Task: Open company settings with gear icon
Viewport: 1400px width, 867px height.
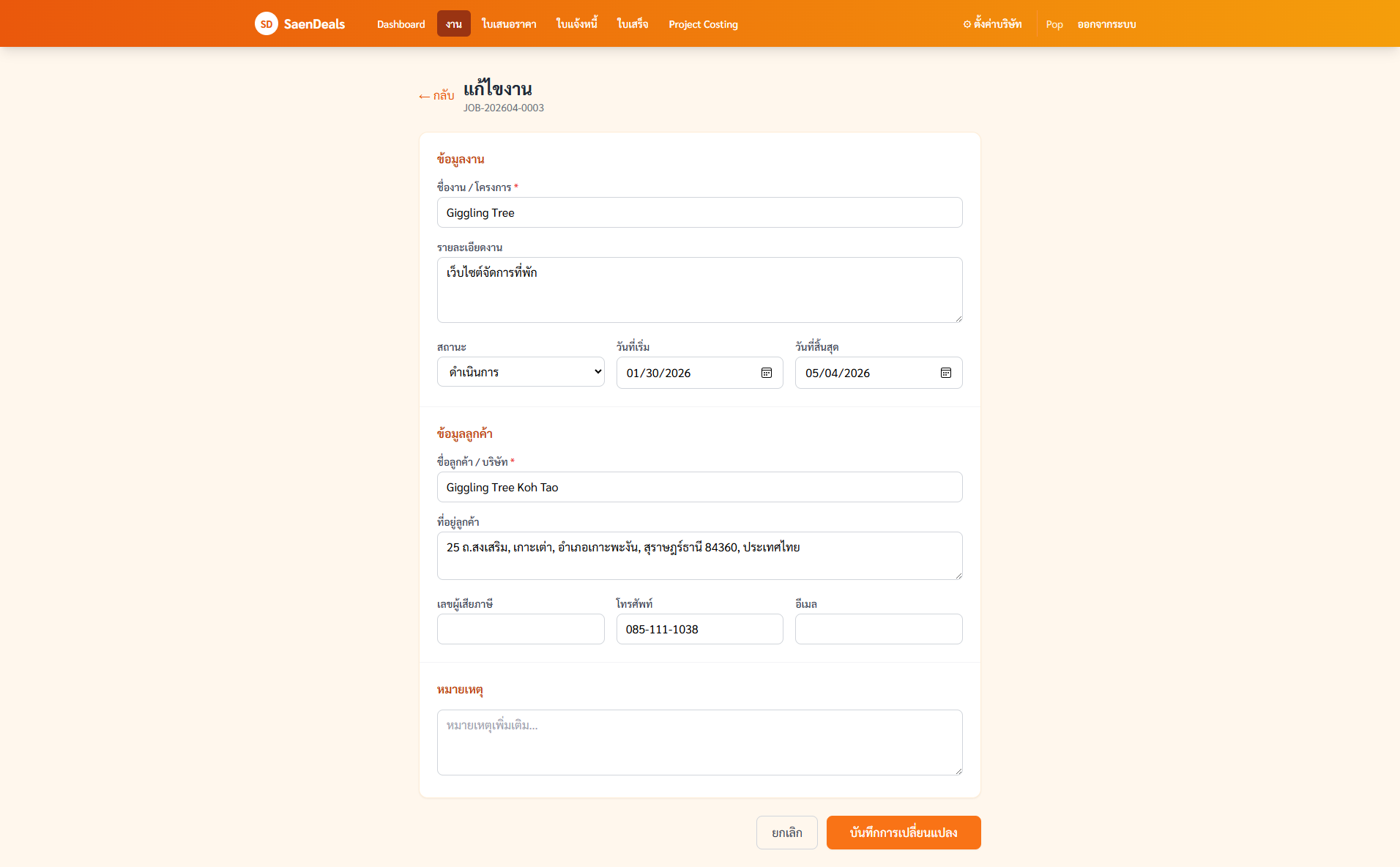Action: [992, 24]
